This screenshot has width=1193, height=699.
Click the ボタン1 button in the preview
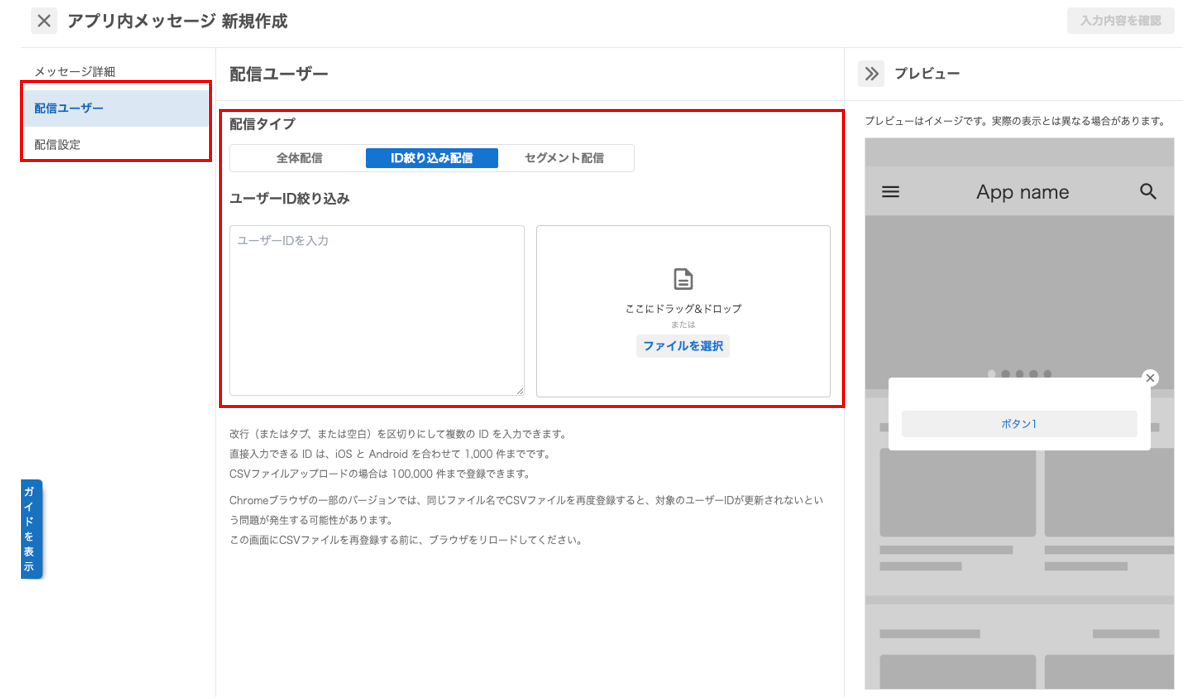[1019, 424]
